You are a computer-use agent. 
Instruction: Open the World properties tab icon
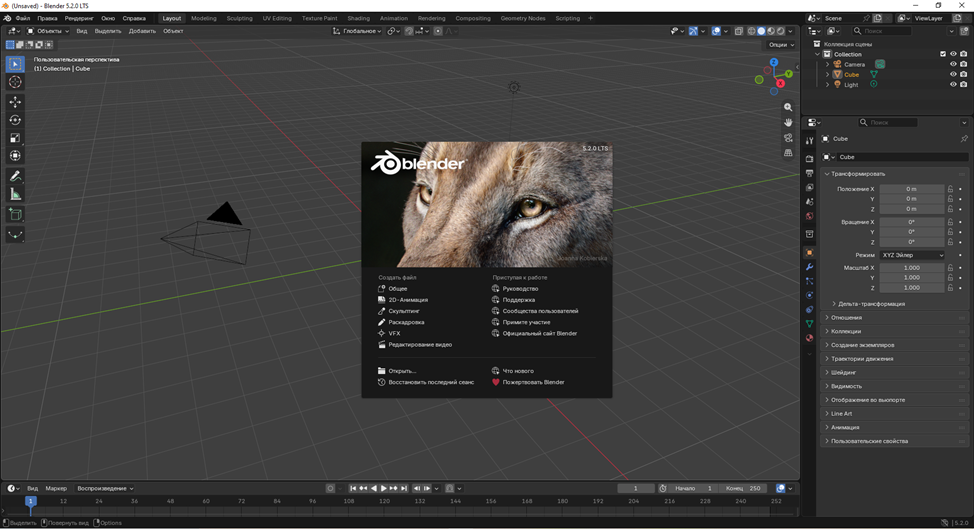pos(809,216)
